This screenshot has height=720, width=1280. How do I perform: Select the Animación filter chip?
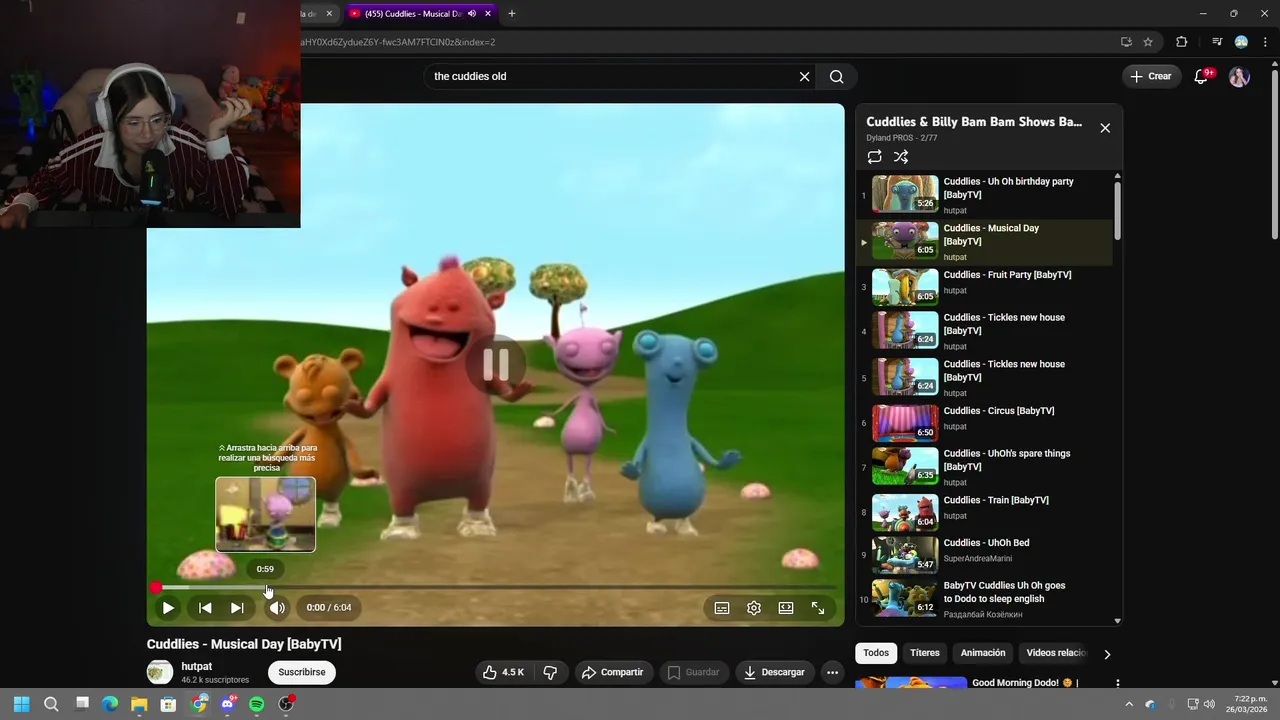[x=983, y=653]
